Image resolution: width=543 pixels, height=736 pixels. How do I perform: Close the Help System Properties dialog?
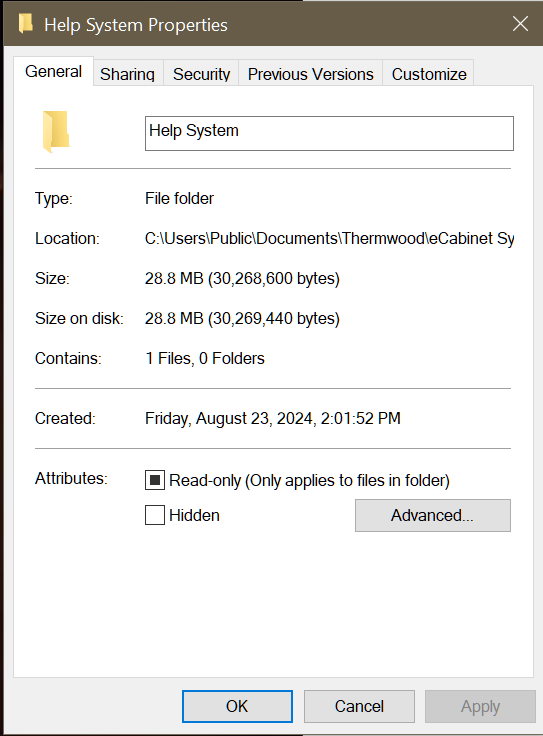[520, 23]
